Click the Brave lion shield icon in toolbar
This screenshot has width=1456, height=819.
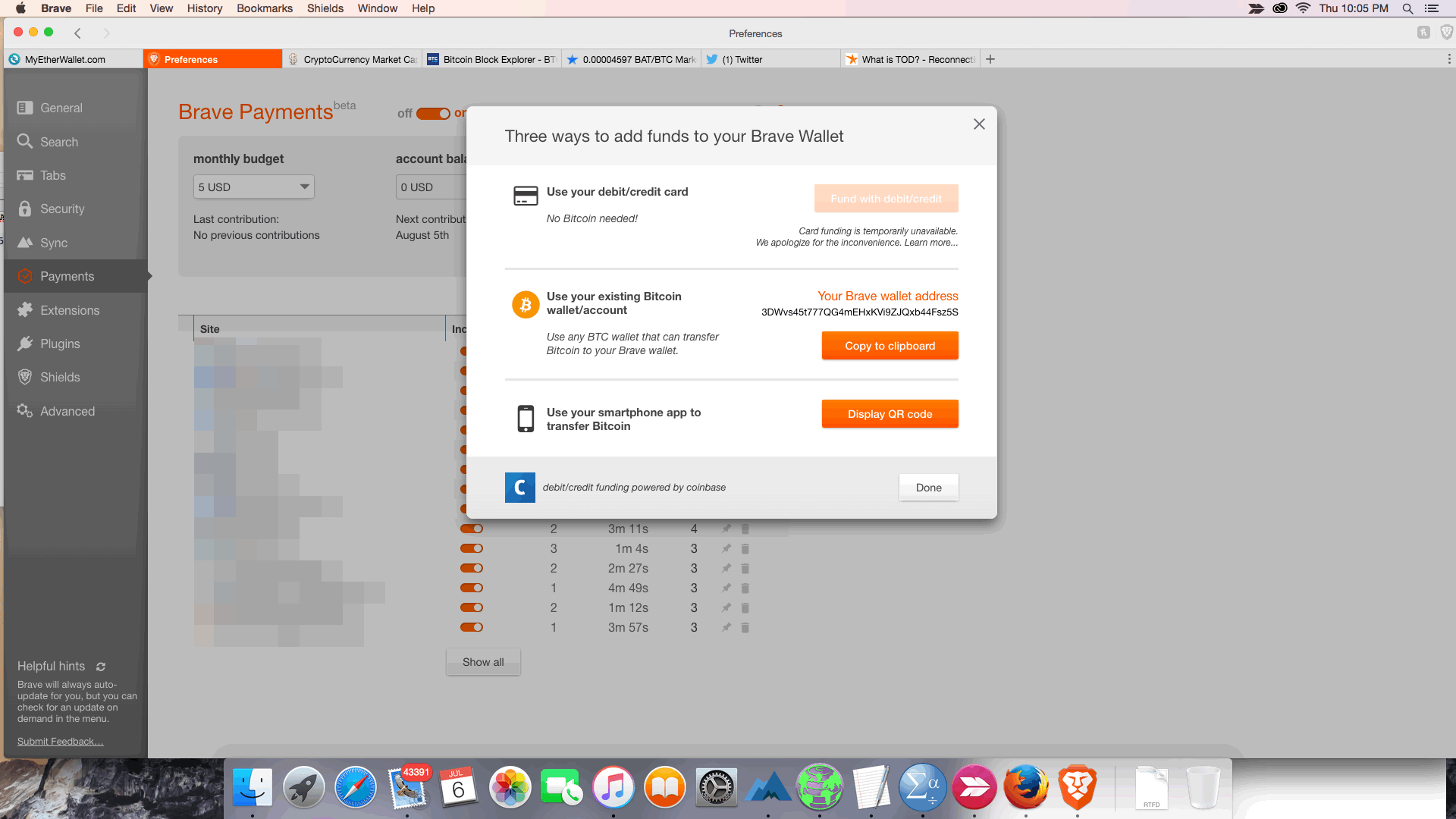(1447, 32)
